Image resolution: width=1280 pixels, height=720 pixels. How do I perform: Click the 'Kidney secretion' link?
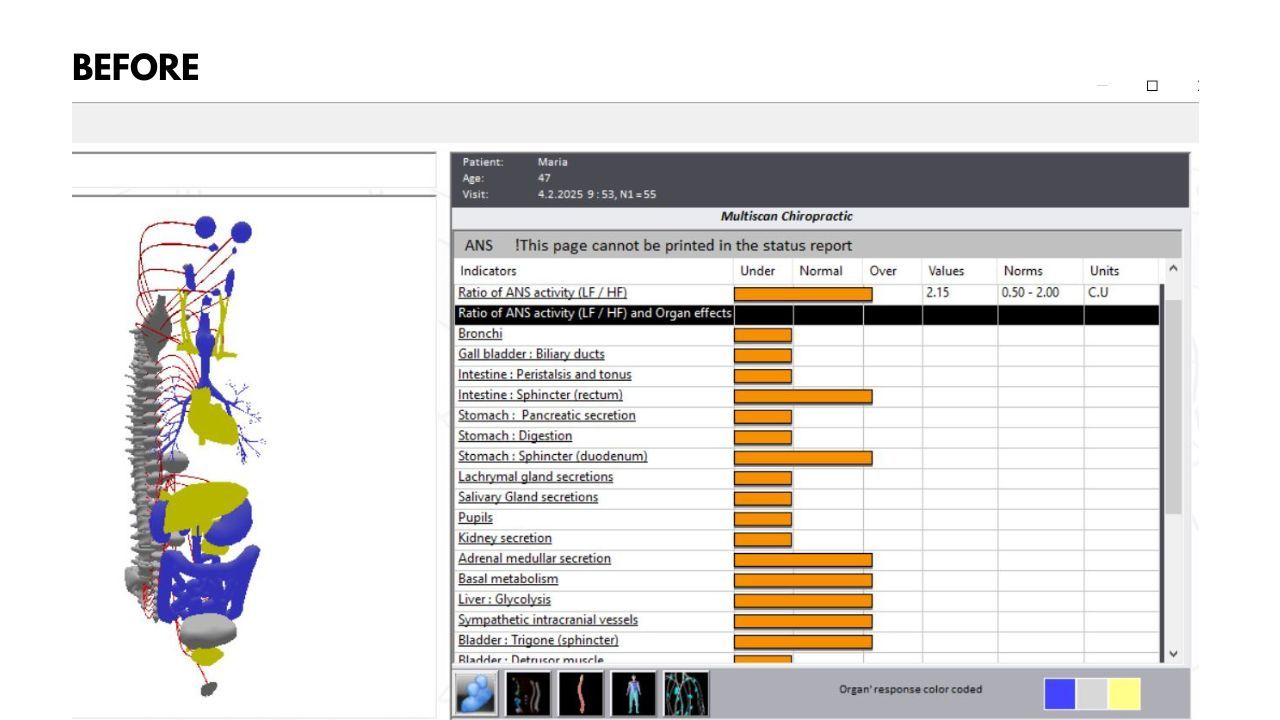click(x=505, y=538)
